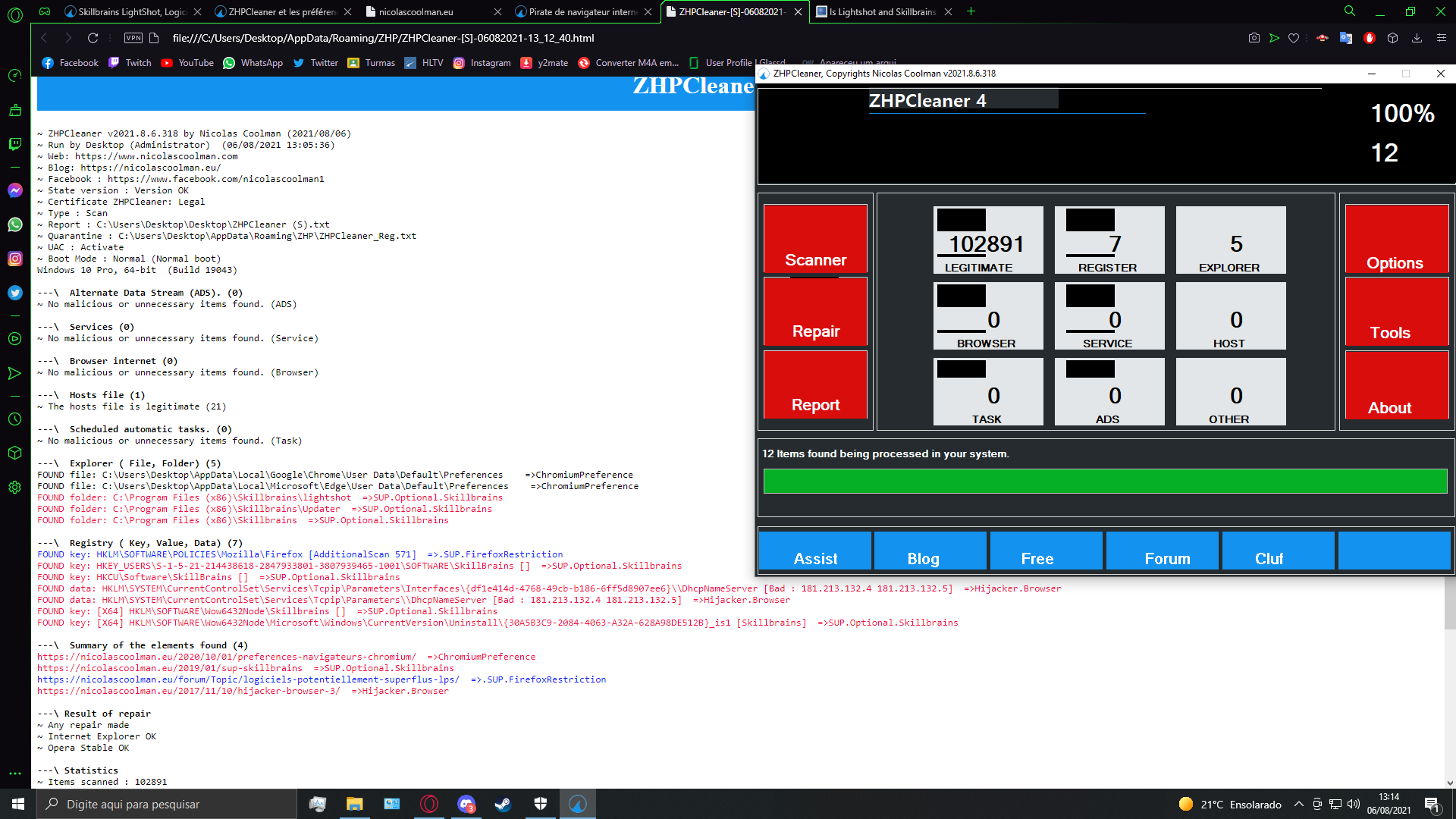The width and height of the screenshot is (1456, 819).
Task: Open File Explorer from the taskbar
Action: (354, 804)
